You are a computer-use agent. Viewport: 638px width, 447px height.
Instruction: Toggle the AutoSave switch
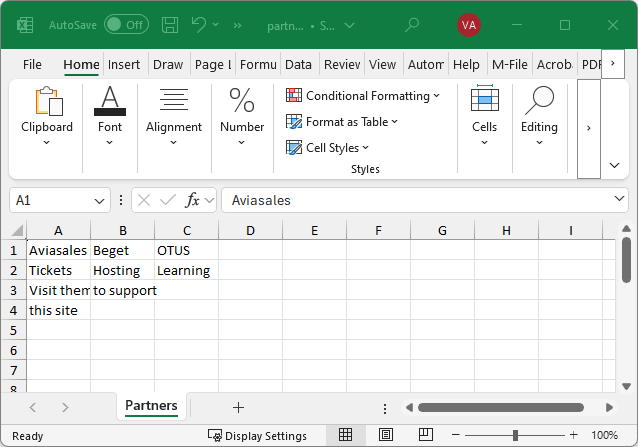tap(126, 25)
